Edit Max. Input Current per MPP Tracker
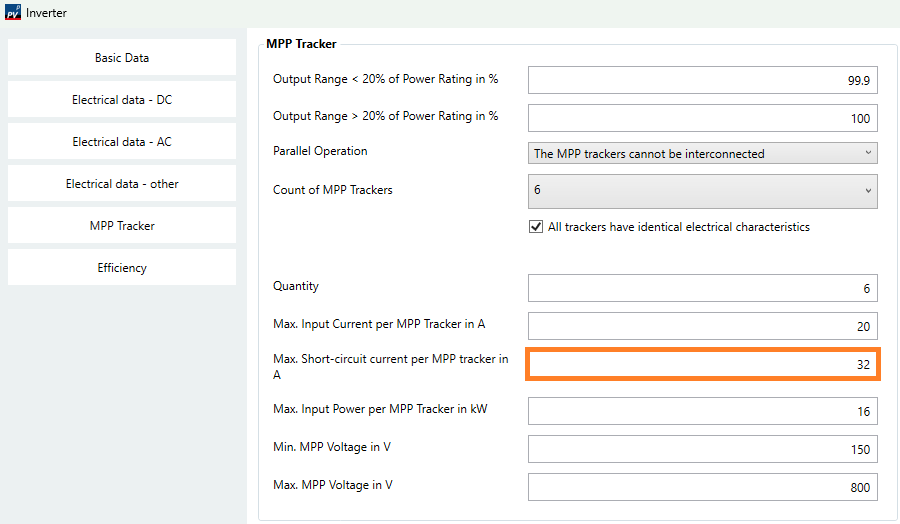This screenshot has height=524, width=900. (702, 326)
